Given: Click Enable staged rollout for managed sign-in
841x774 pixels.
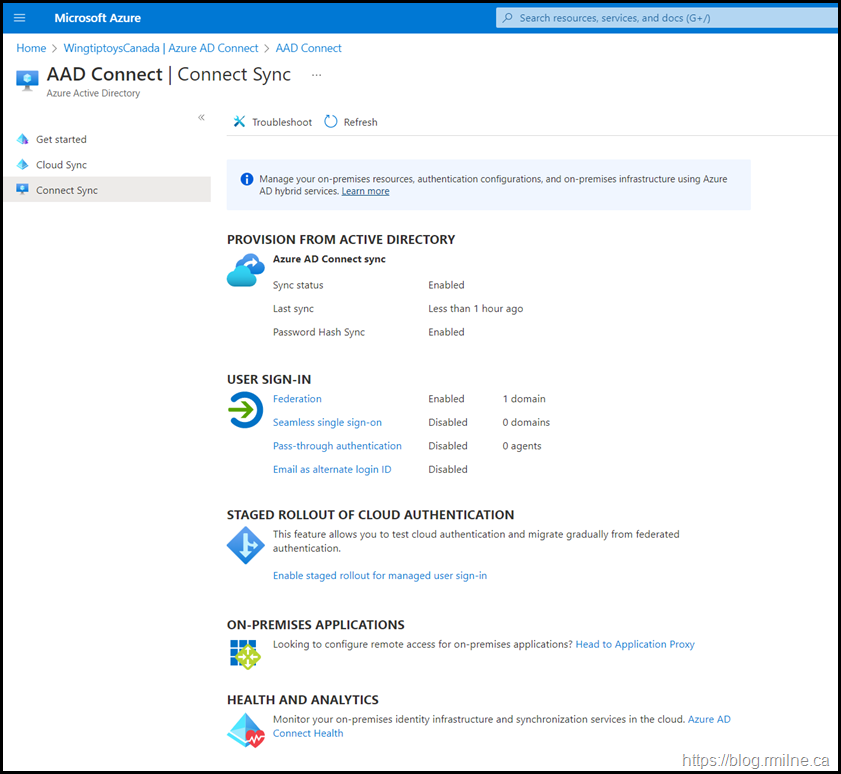Looking at the screenshot, I should coord(380,576).
